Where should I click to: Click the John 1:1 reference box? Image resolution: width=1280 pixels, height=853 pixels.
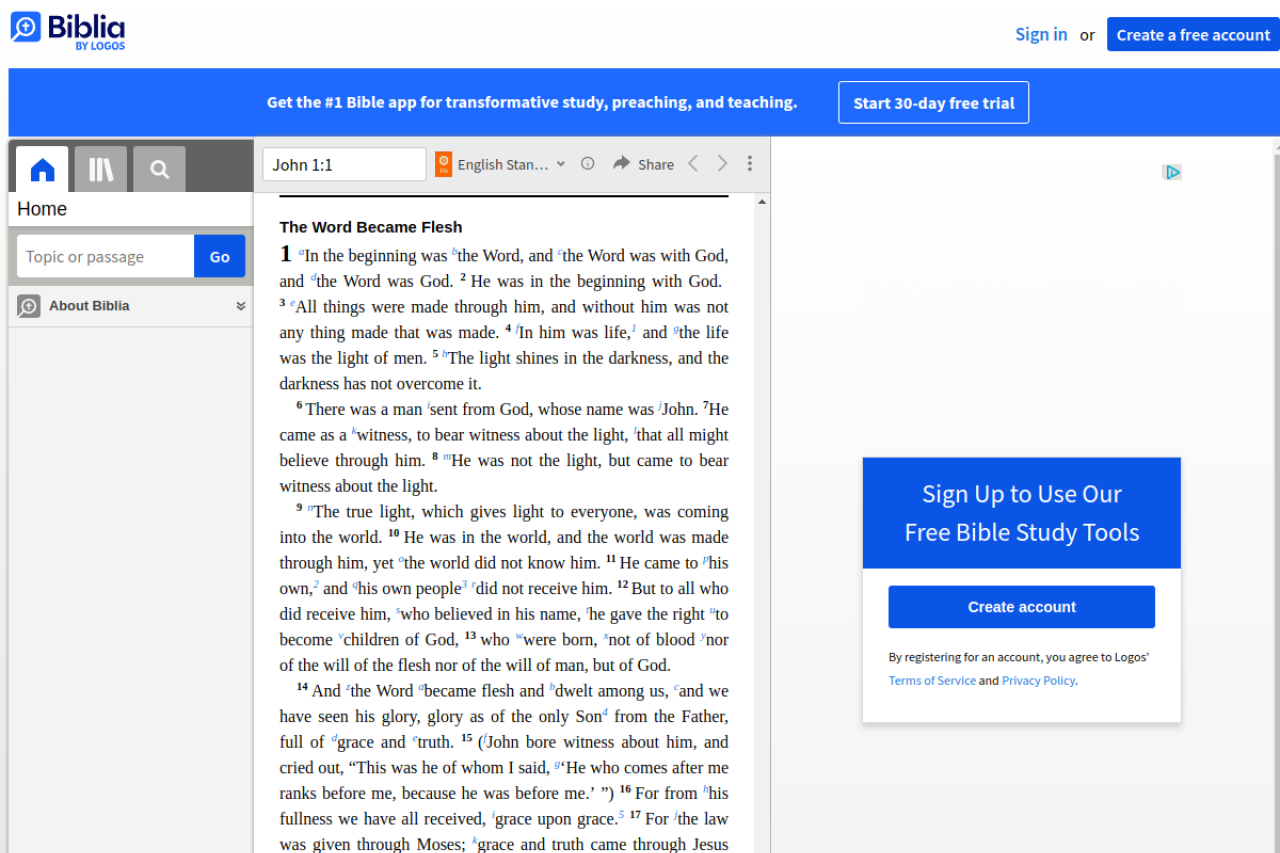(344, 165)
